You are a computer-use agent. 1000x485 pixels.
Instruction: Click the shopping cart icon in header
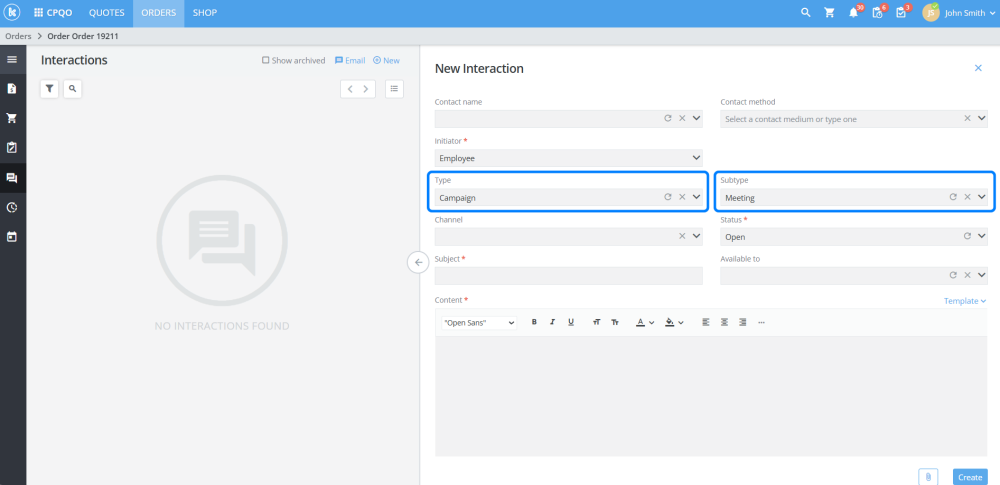coord(829,13)
